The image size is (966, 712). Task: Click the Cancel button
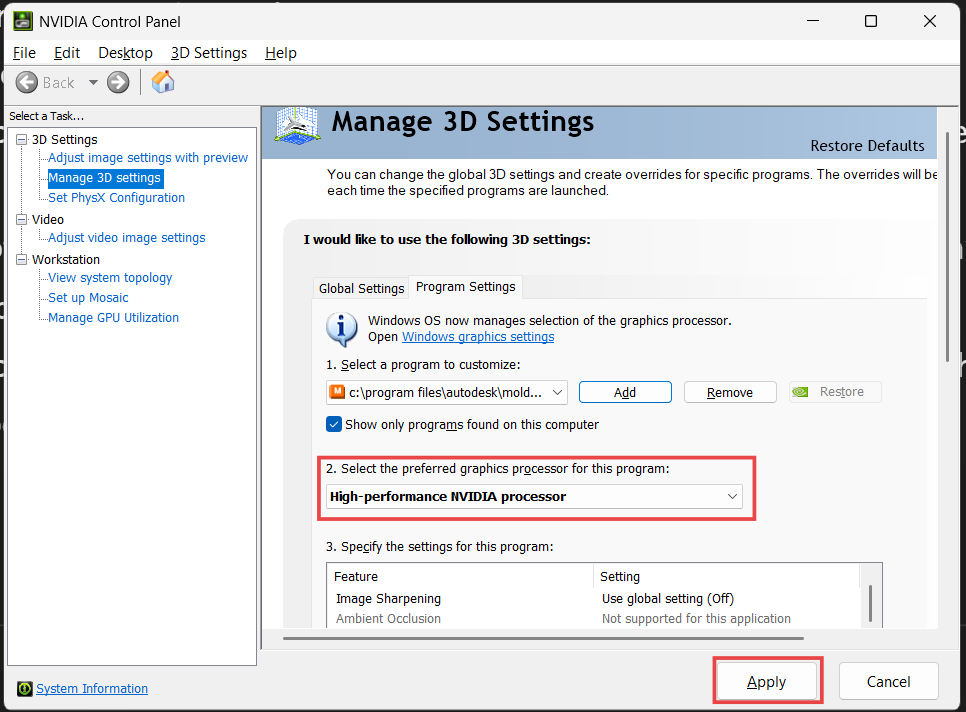[x=888, y=681]
